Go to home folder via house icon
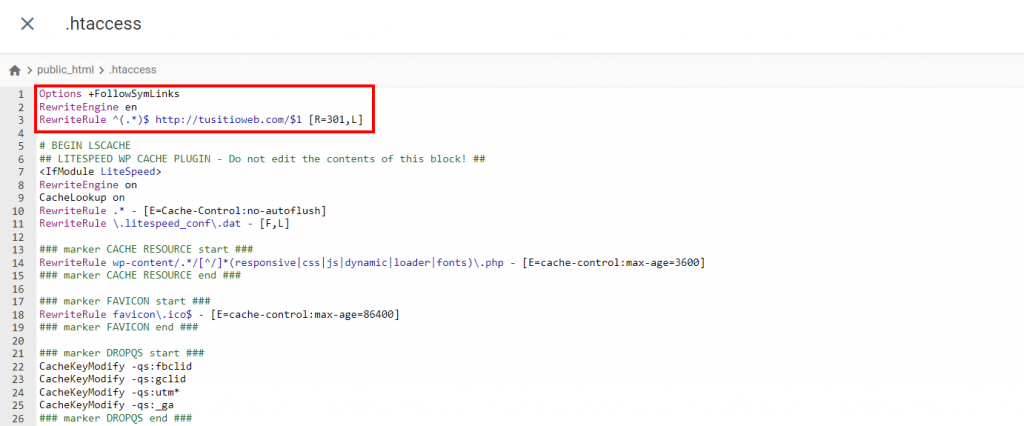 (14, 69)
